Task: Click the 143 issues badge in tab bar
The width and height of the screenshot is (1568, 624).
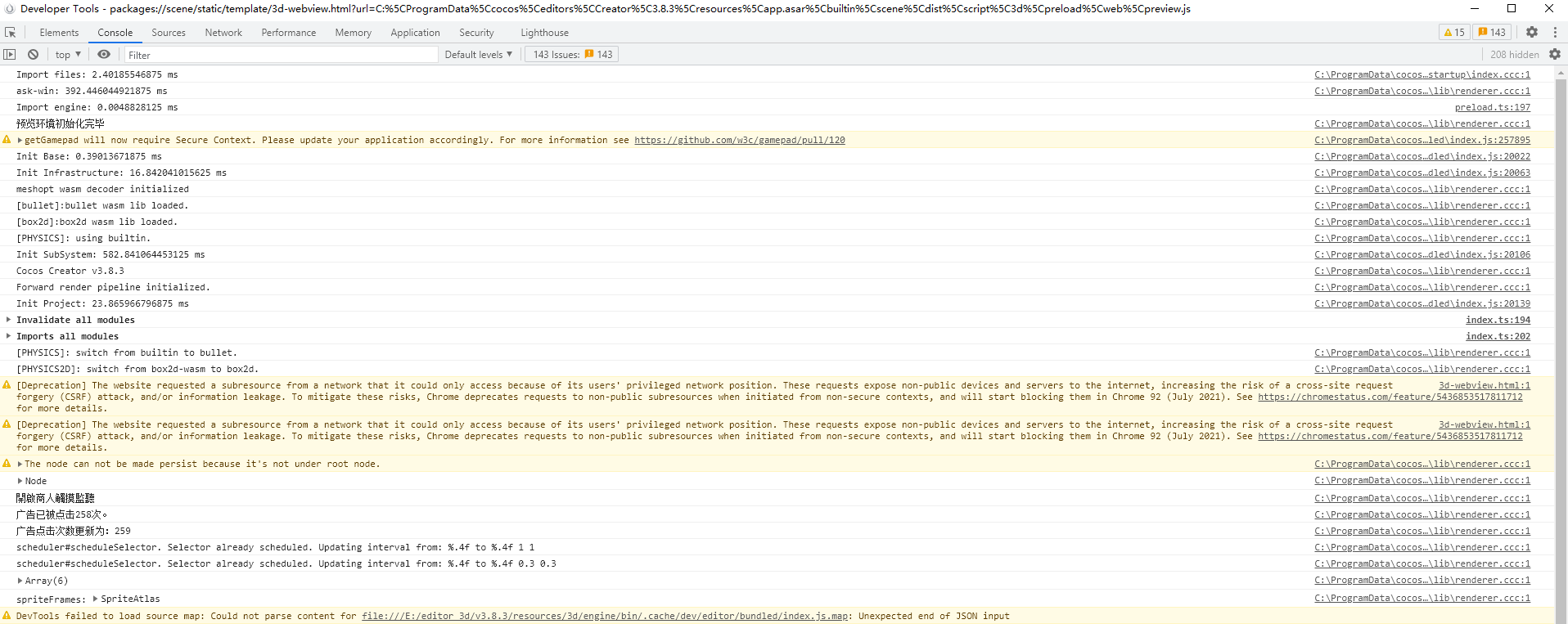Action: (x=1492, y=33)
